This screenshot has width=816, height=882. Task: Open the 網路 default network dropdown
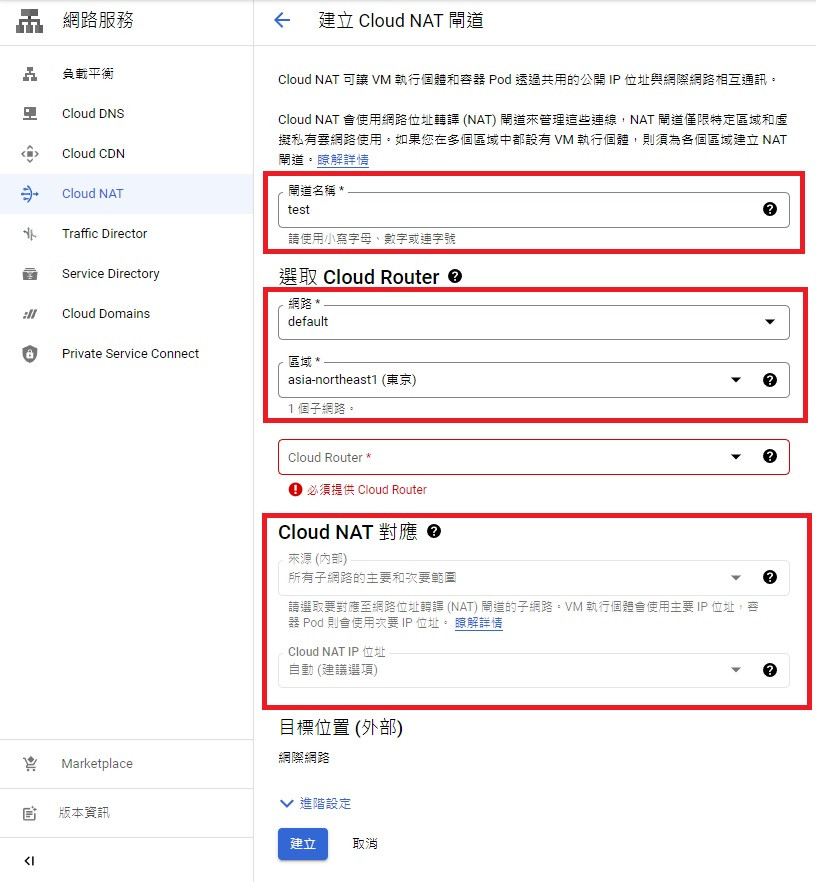coord(534,322)
